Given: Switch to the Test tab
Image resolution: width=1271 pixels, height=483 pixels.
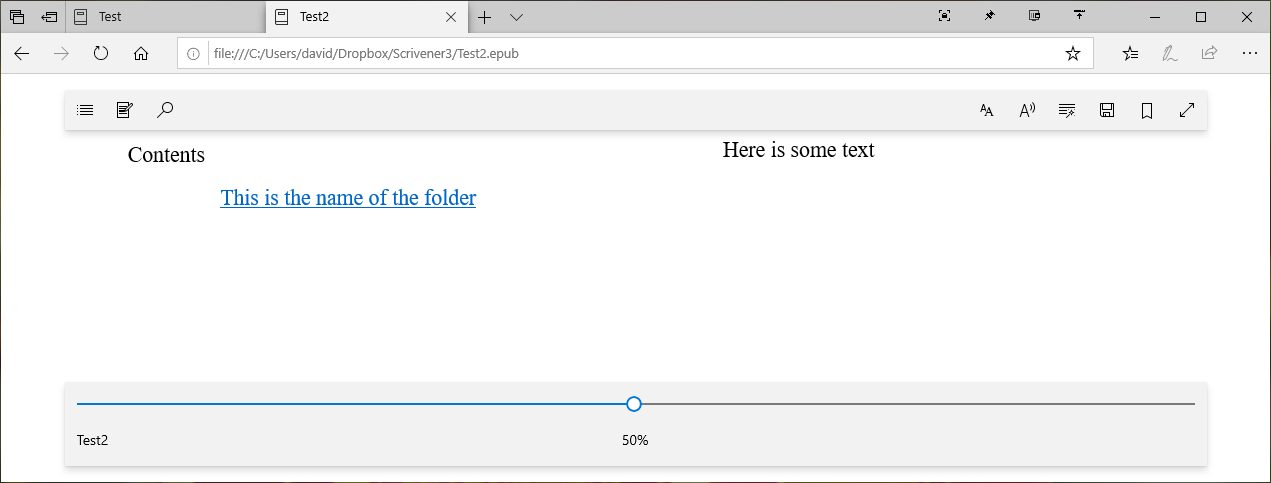Looking at the screenshot, I should click(x=165, y=17).
